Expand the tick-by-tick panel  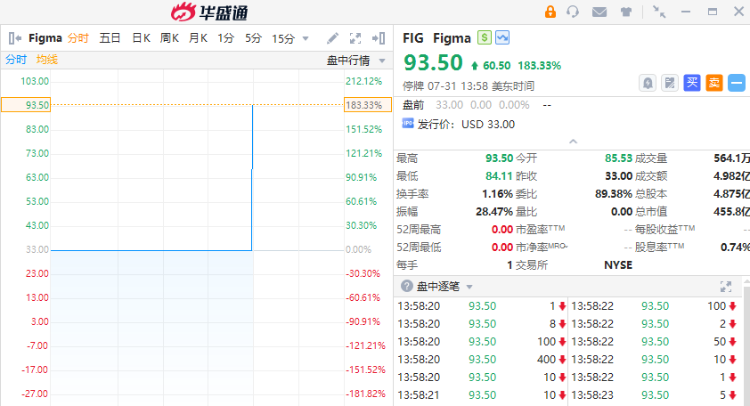(726, 286)
